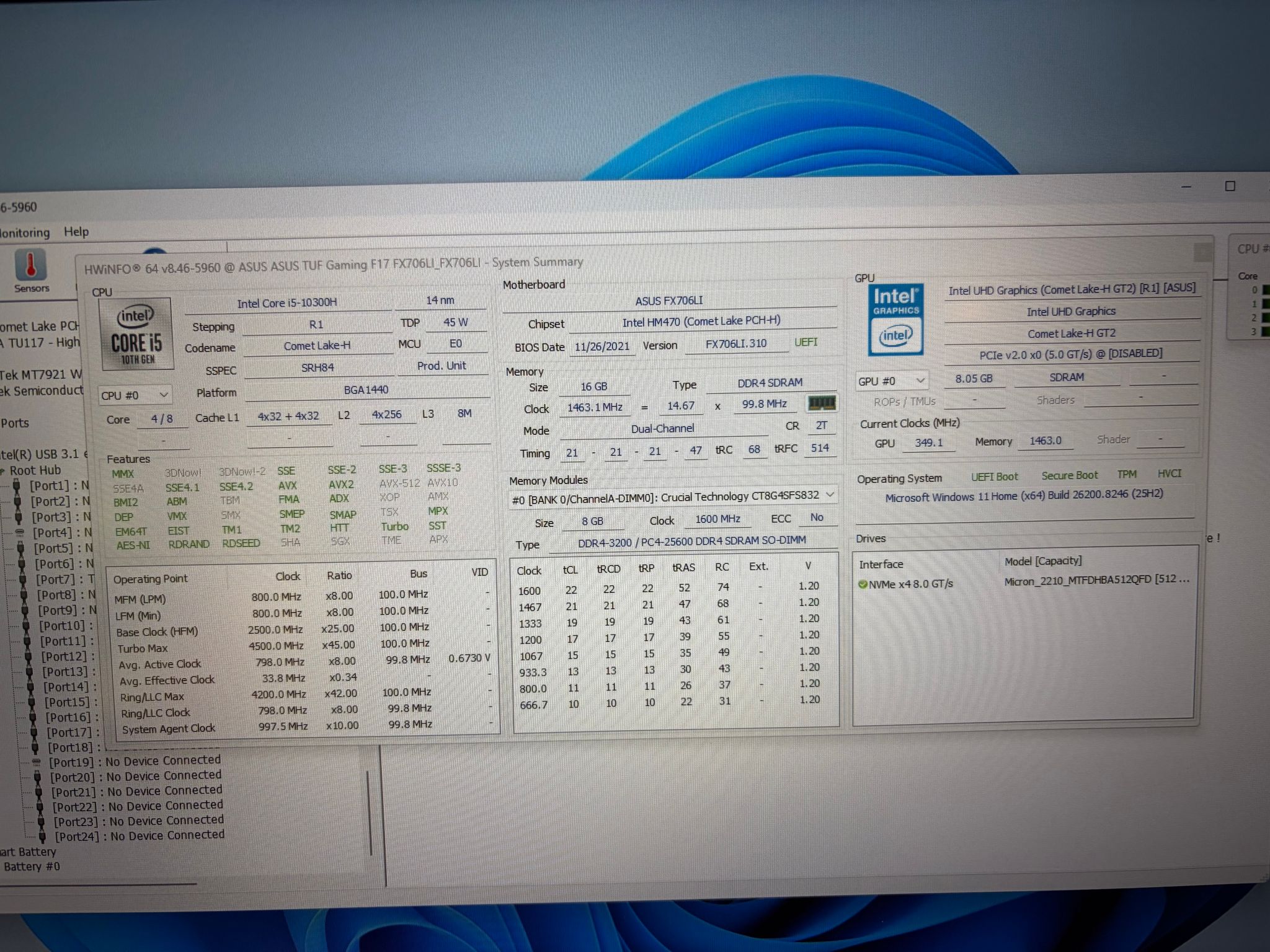Viewport: 1270px width, 952px height.
Task: Click the ASUS FX706LI motherboard field
Action: [x=669, y=301]
